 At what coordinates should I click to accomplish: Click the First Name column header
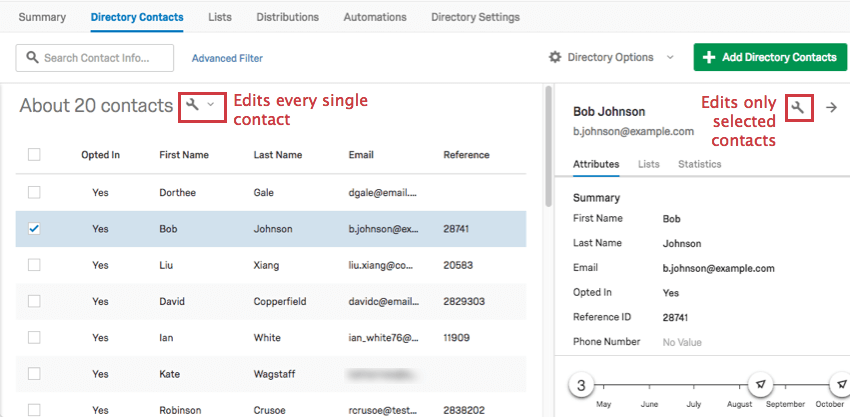pos(184,155)
